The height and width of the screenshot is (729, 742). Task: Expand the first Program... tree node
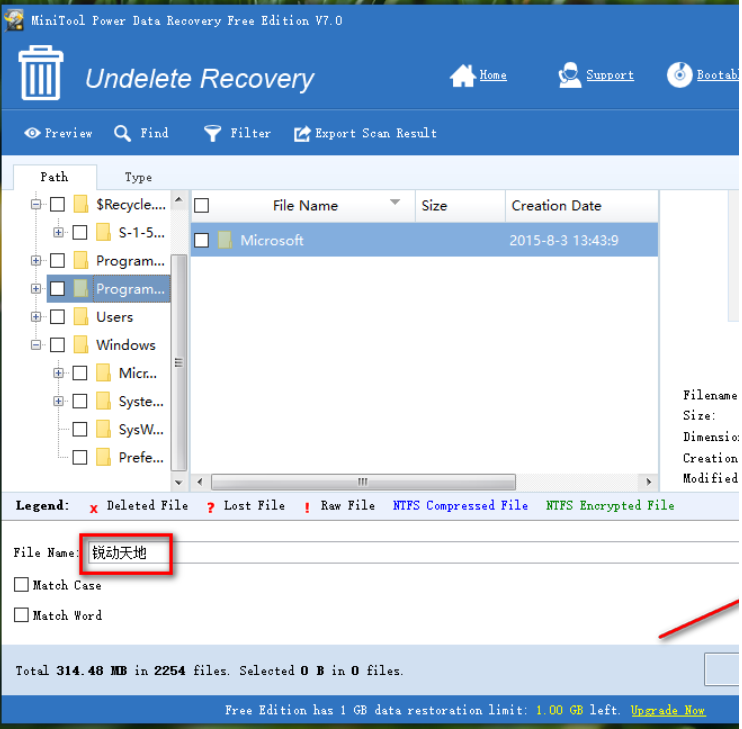coord(35,260)
